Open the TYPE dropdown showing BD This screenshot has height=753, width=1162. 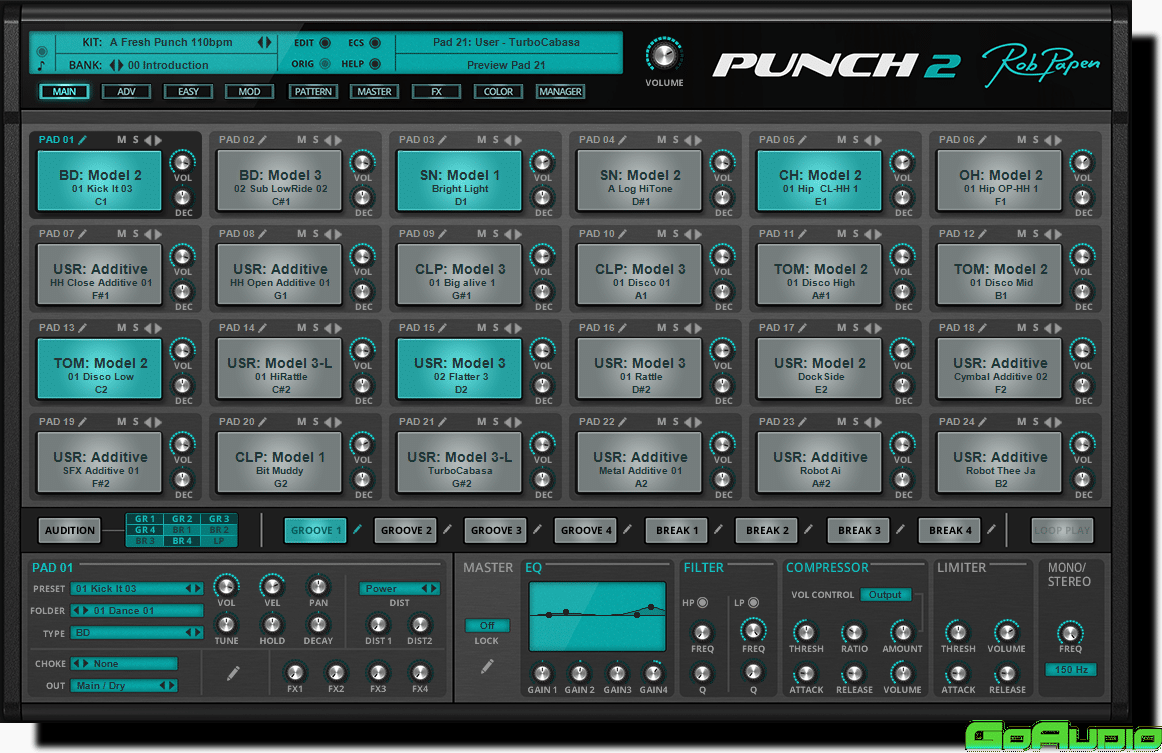pyautogui.click(x=137, y=633)
